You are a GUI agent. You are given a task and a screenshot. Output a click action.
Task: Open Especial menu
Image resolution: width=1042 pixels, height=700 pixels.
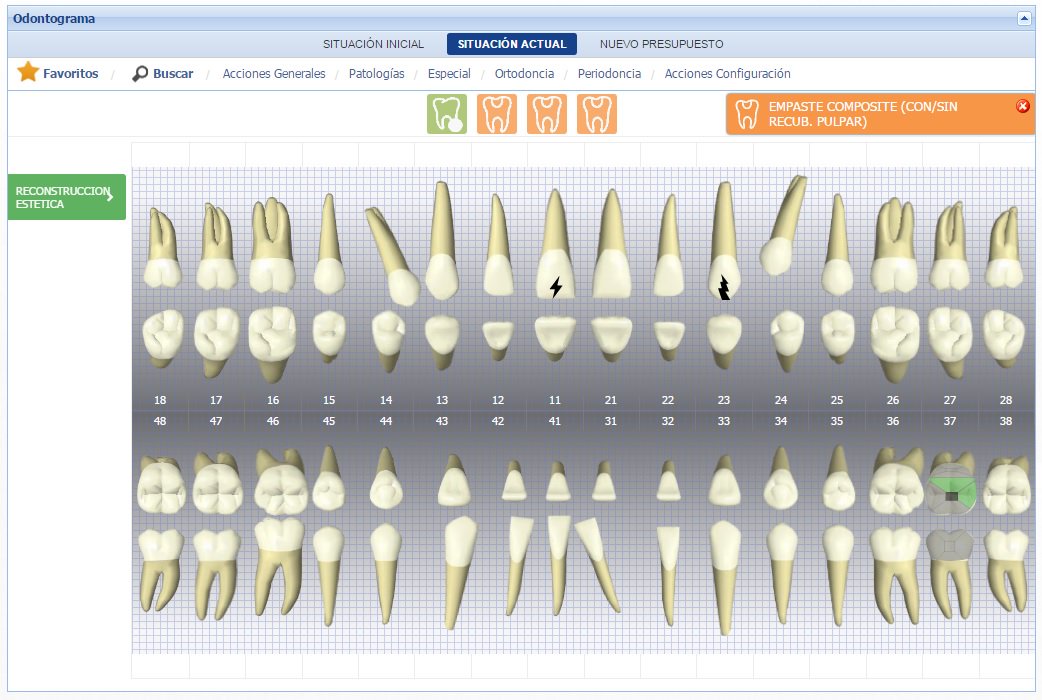(449, 74)
